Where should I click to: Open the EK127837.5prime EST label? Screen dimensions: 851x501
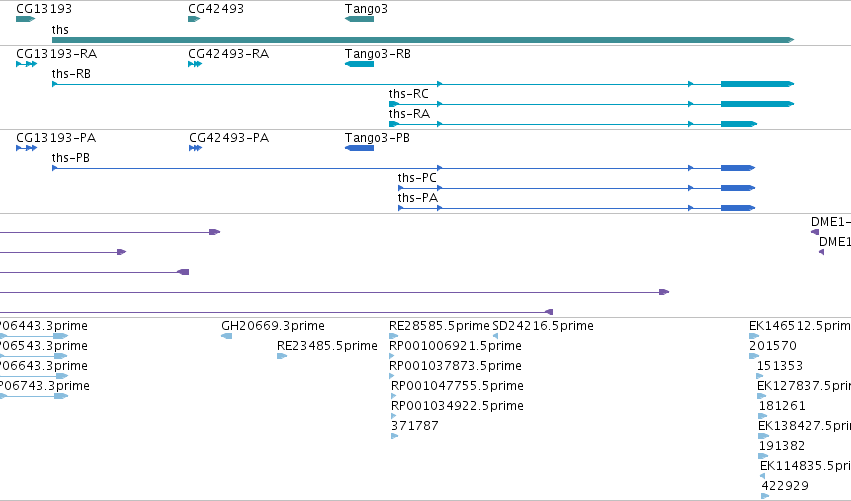click(804, 386)
